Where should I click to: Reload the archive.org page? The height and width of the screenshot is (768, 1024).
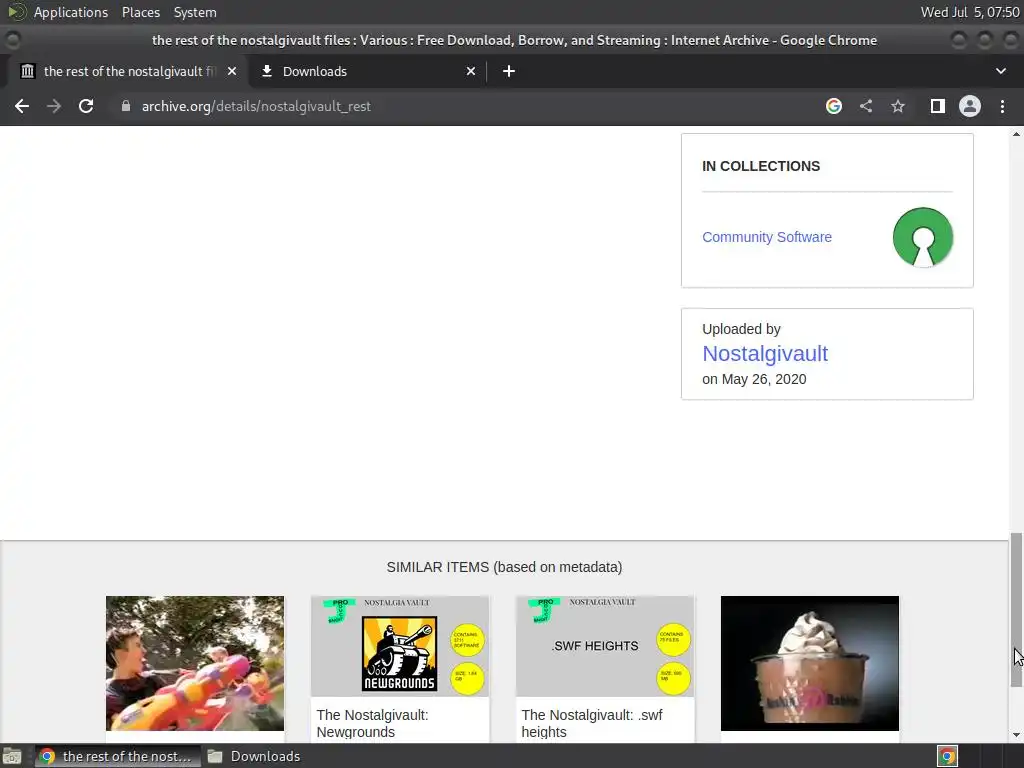86,106
